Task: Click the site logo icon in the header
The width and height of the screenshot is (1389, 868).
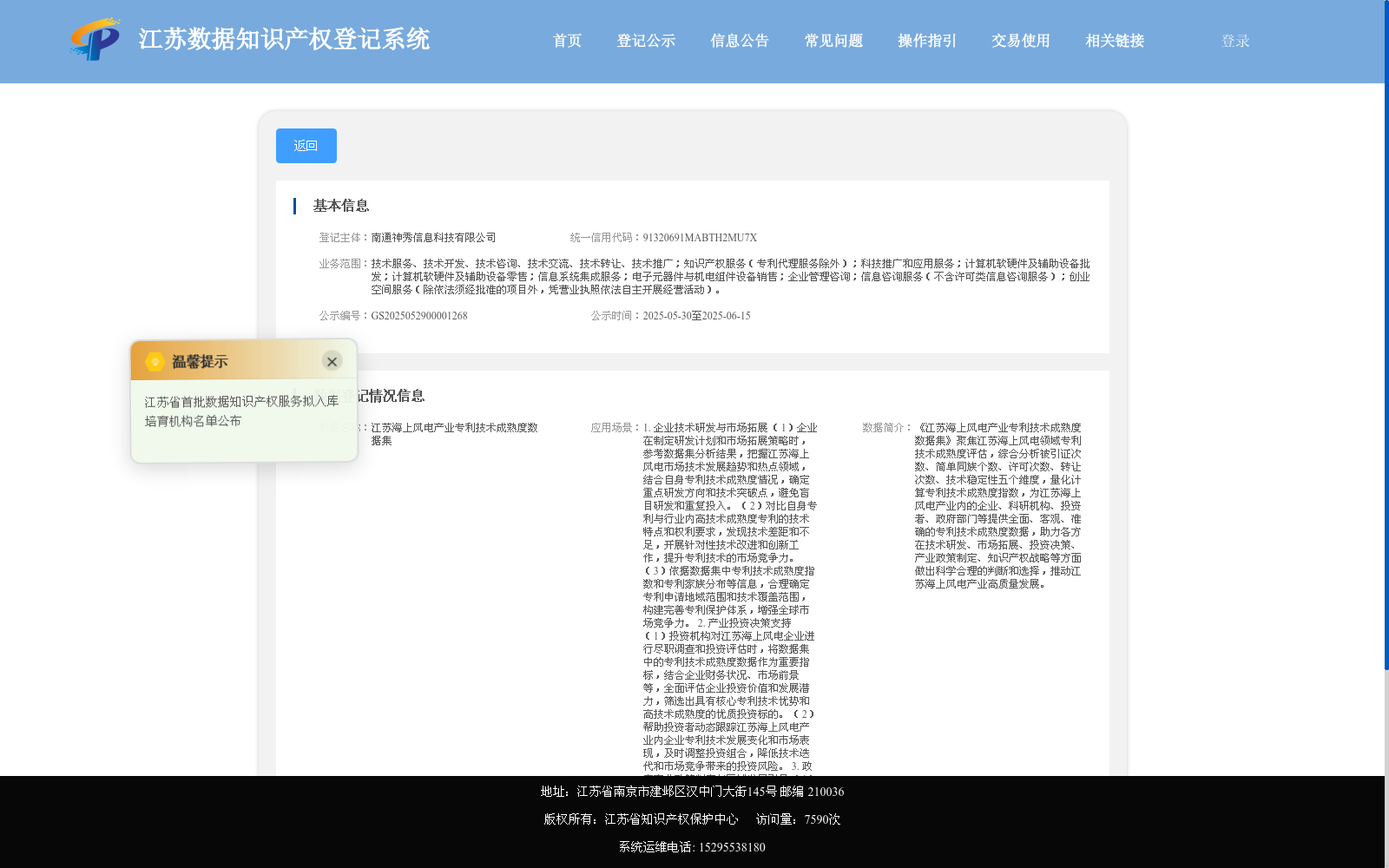Action: click(95, 39)
